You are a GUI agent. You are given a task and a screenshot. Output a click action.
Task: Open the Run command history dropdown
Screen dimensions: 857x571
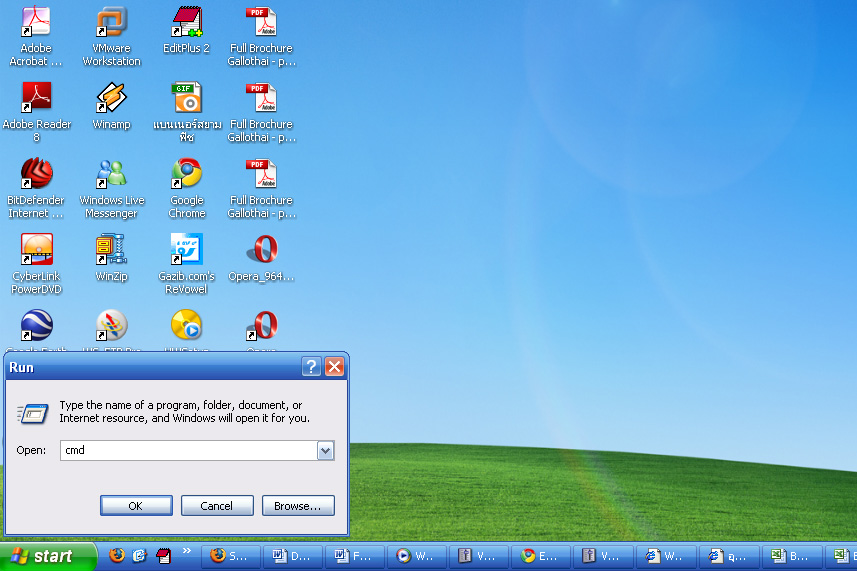tap(325, 451)
